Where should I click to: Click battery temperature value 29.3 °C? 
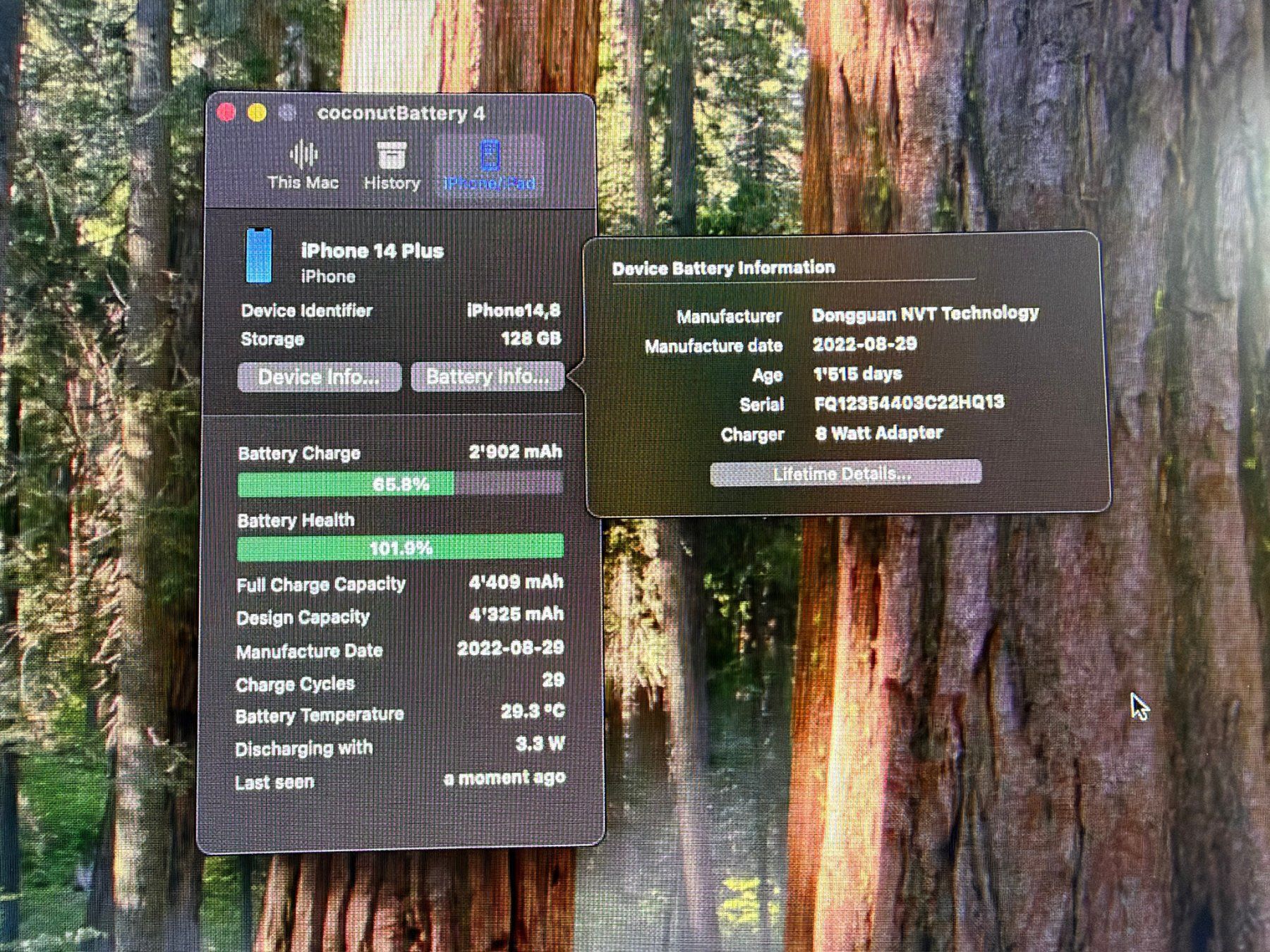533,711
